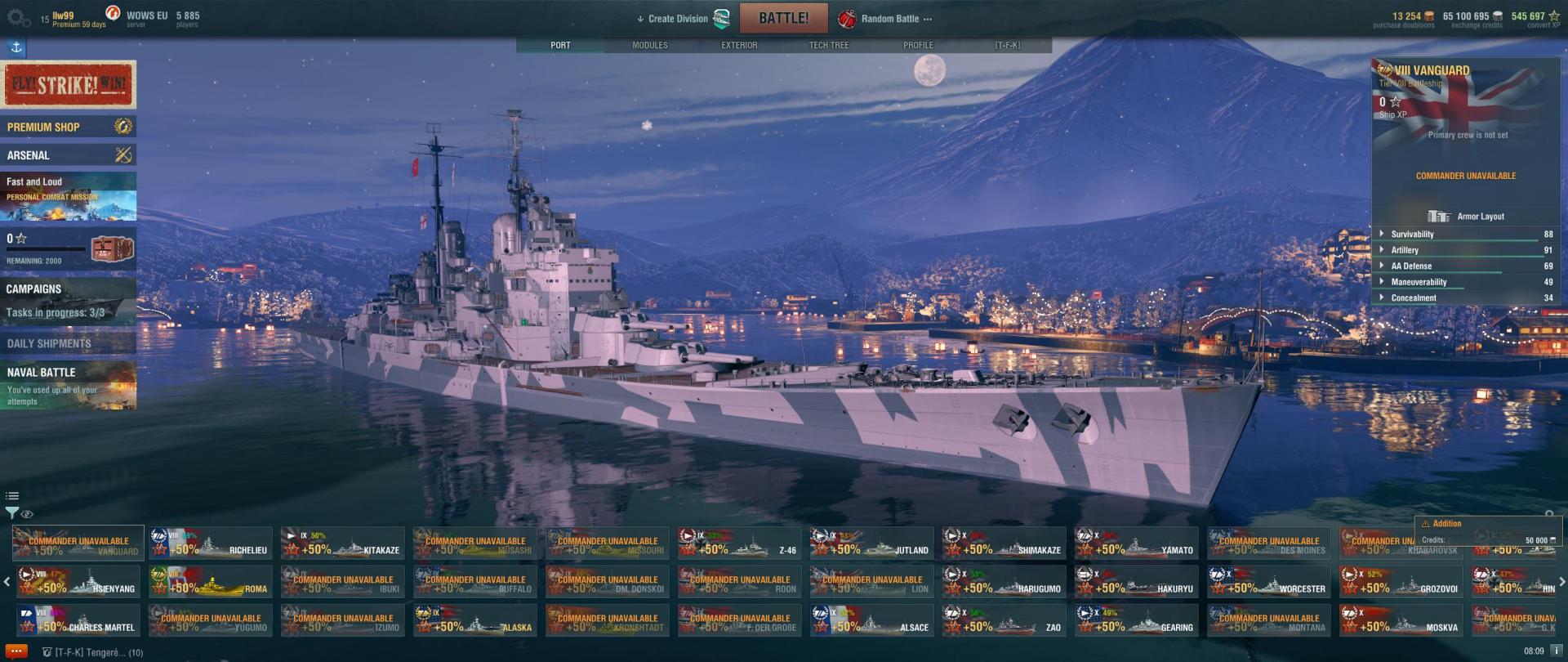Open the ship list layout icon

[11, 495]
